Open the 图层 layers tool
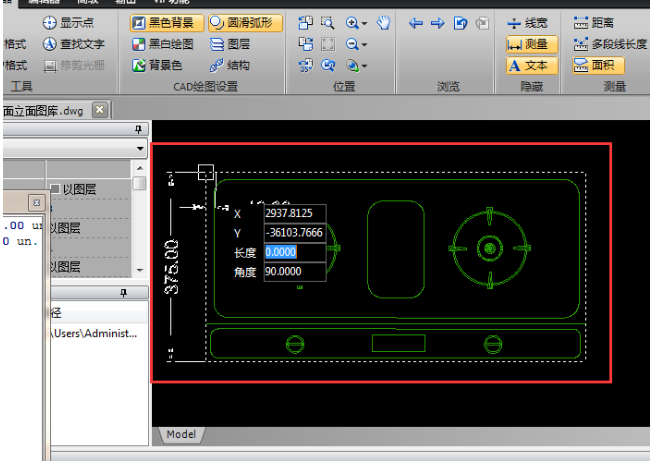Screen dimensions: 650x466 point(230,44)
